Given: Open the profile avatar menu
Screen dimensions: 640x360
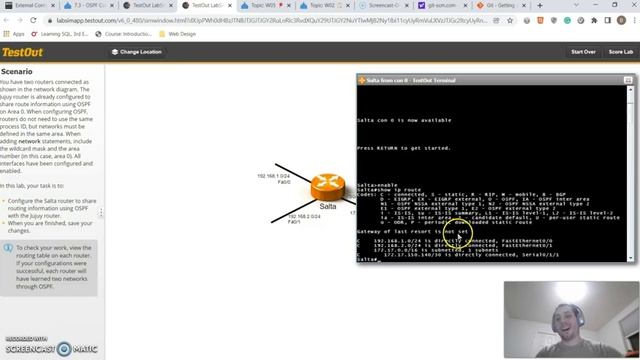Looking at the screenshot, I should pyautogui.click(x=621, y=20).
